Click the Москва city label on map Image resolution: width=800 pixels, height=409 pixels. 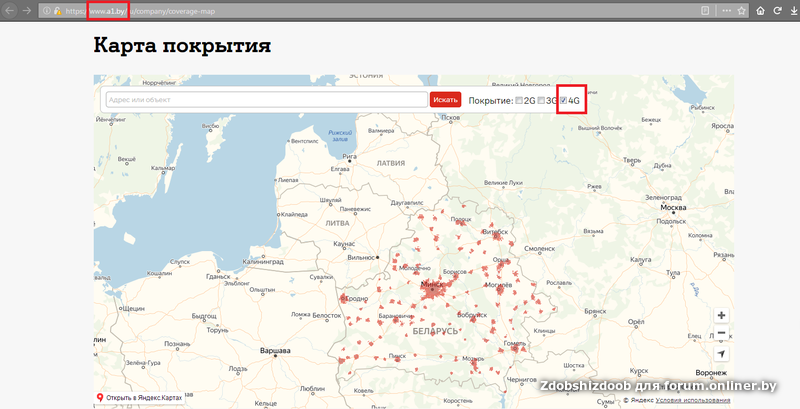pyautogui.click(x=673, y=208)
